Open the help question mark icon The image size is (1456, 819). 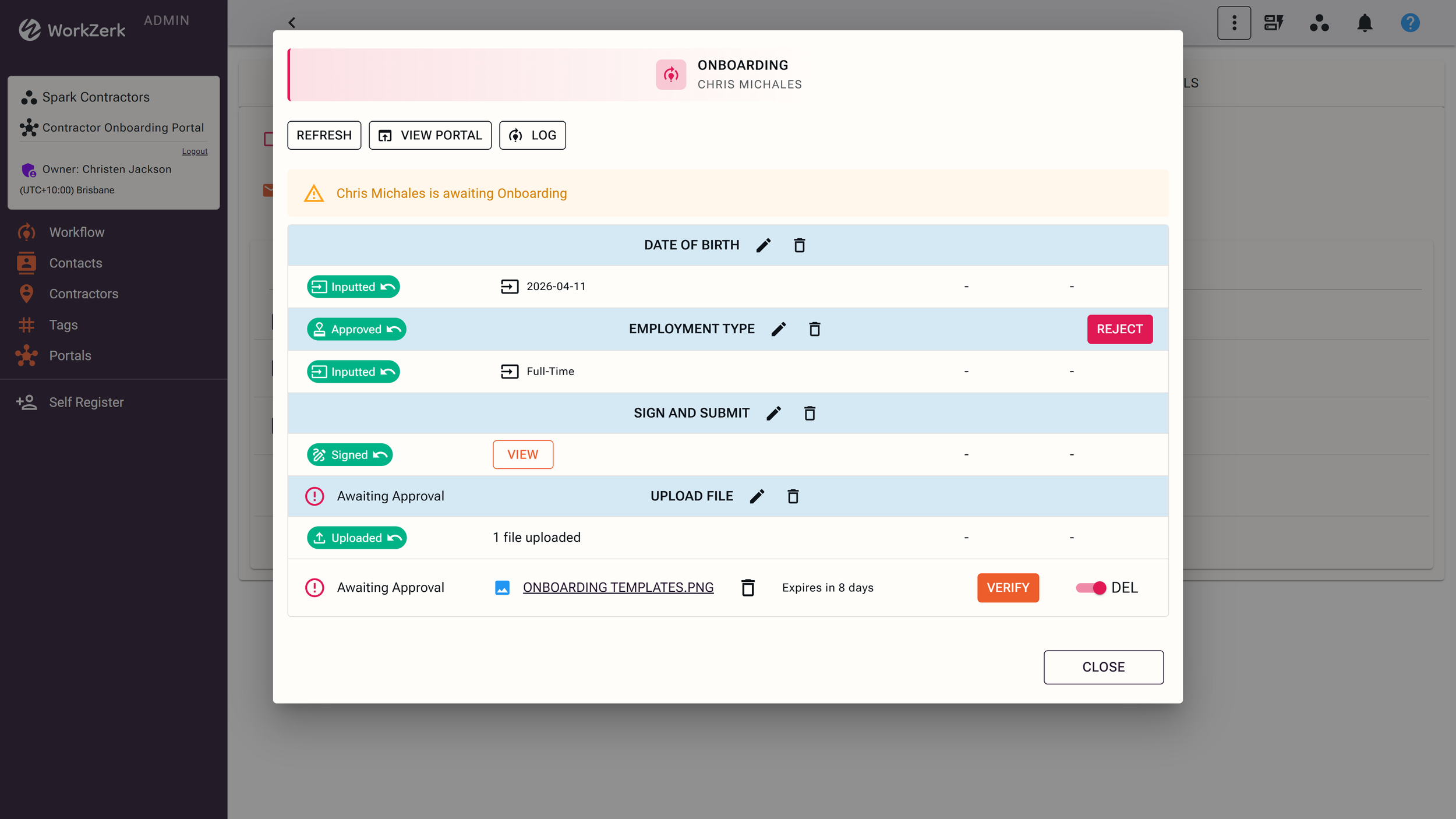1410,23
